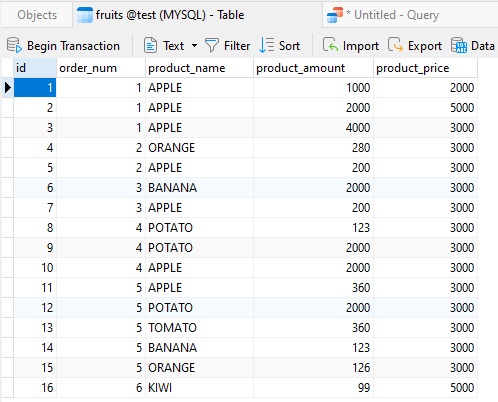This screenshot has height=402, width=498.
Task: Open the Filter funnel icon
Action: click(x=212, y=45)
